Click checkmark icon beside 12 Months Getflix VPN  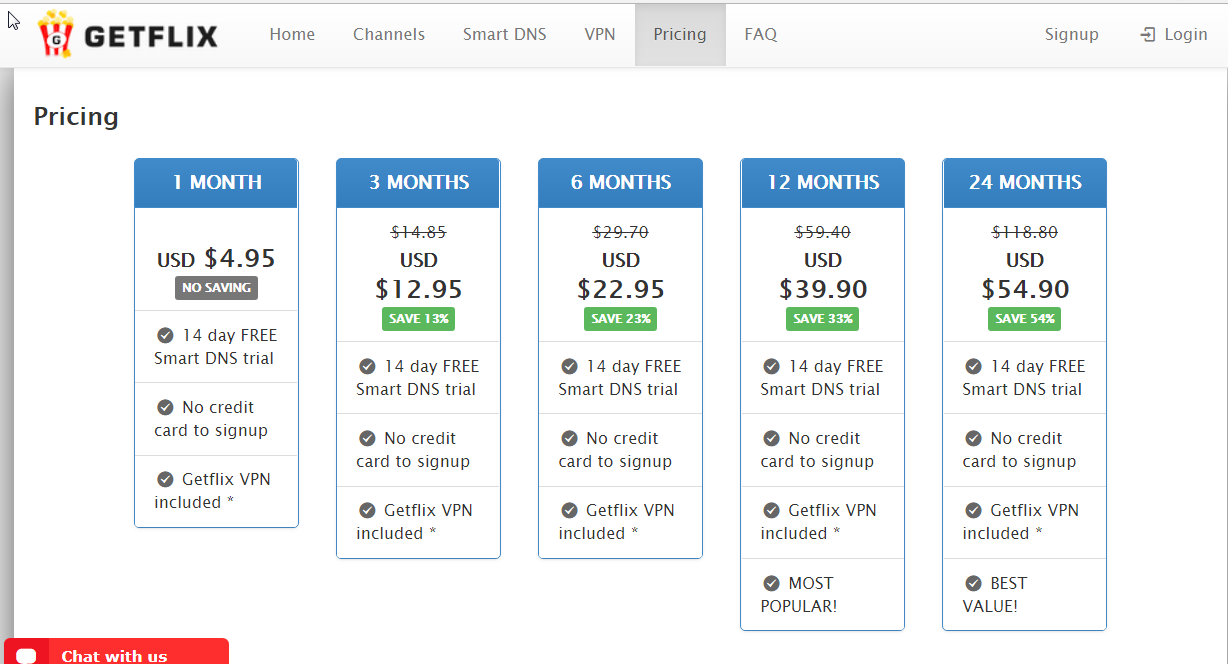[771, 510]
